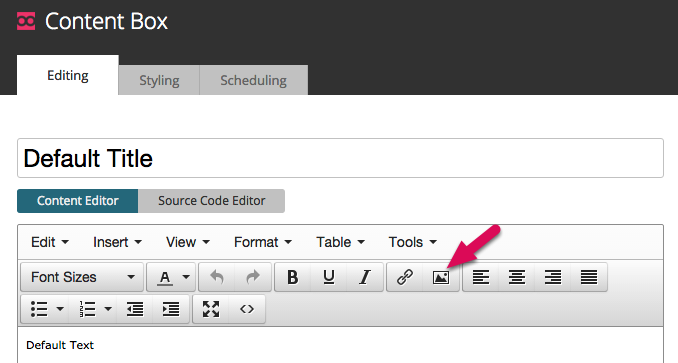This screenshot has width=678, height=363.
Task: Click the Content Box heading text
Action: pyautogui.click(x=106, y=21)
